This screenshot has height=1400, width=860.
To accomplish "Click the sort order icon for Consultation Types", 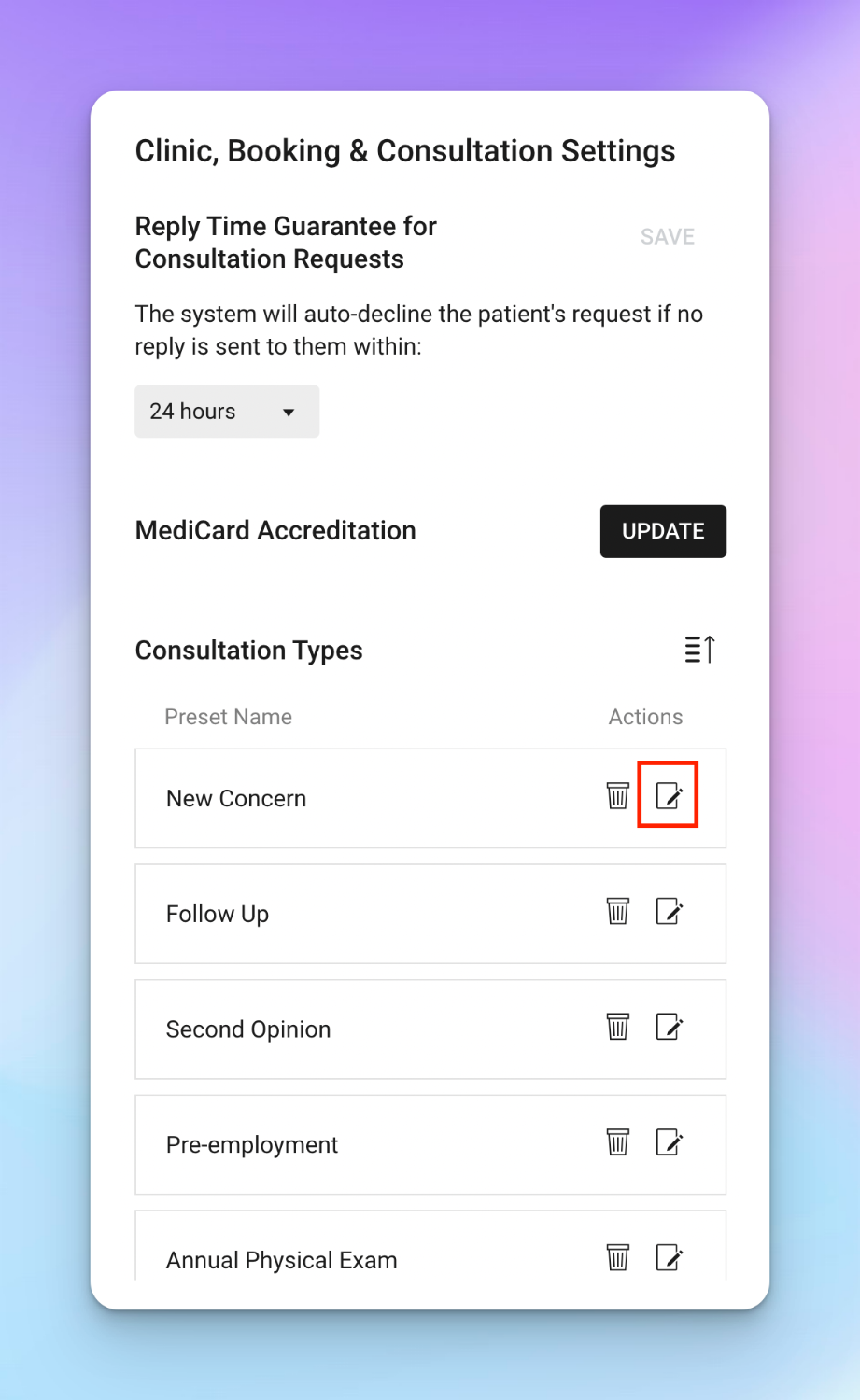I will (699, 649).
